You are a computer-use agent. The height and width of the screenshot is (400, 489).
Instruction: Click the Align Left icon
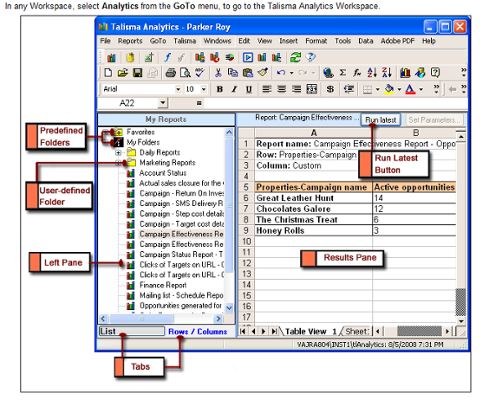point(267,89)
